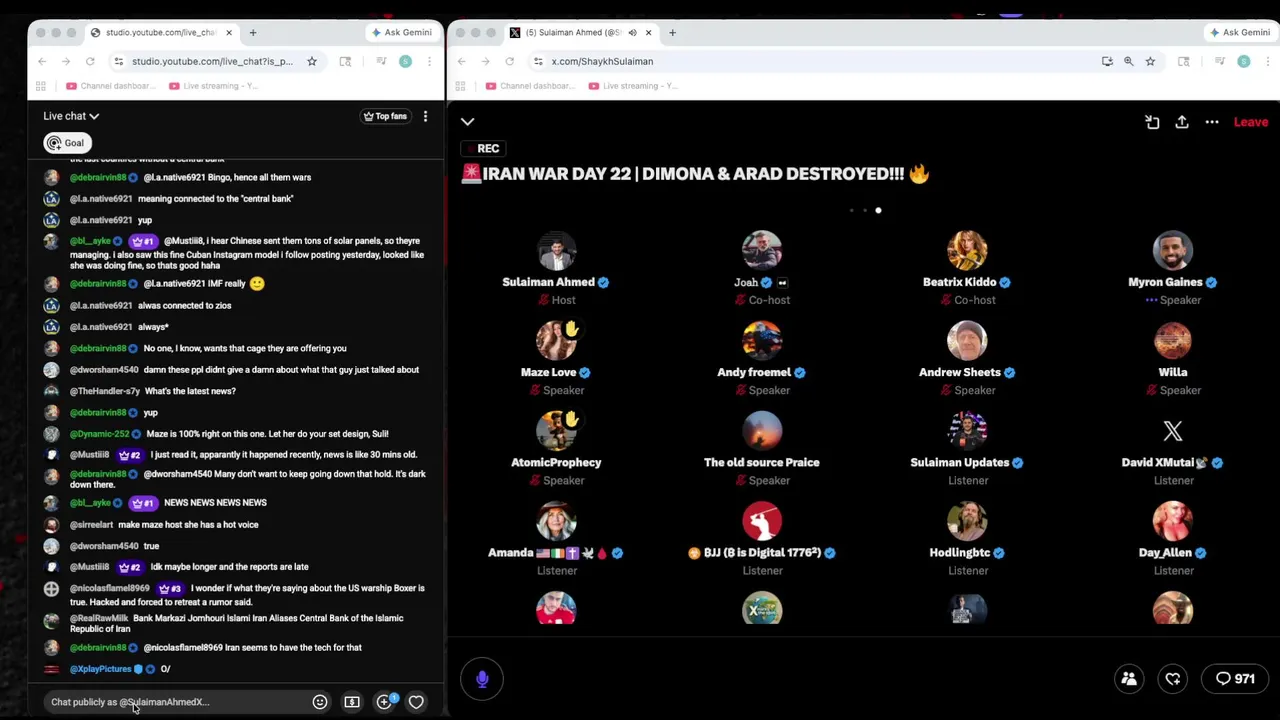Screen dimensions: 1280x720
Task: Click the #3 badge beside @nicolasflamel8969
Action: click(169, 588)
